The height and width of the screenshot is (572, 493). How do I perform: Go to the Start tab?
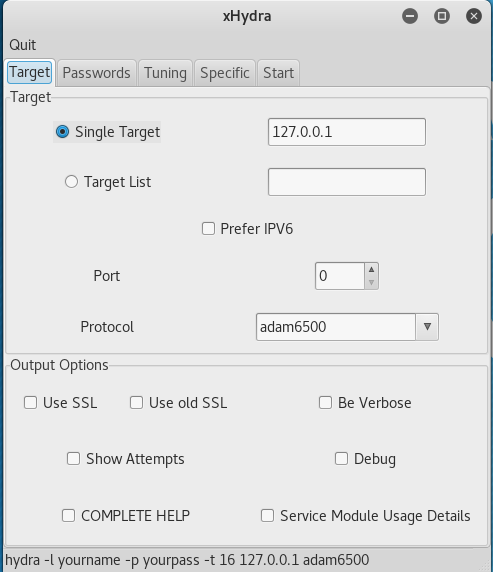[x=278, y=73]
